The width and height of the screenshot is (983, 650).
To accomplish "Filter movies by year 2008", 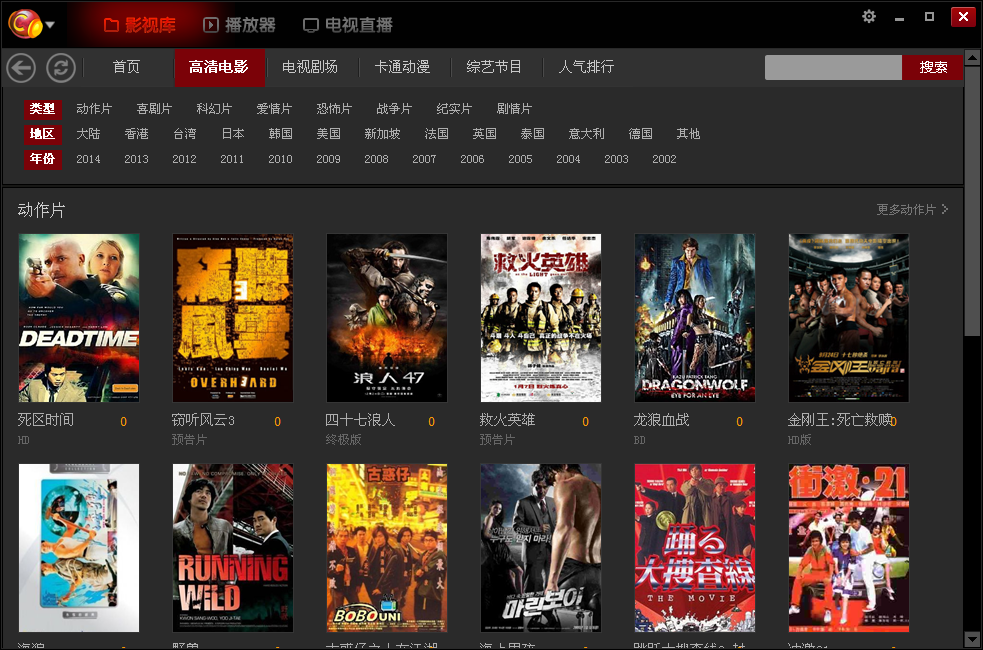I will click(x=376, y=159).
